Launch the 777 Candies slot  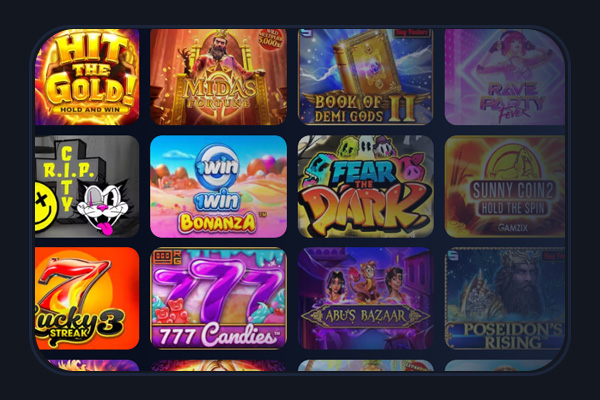[x=218, y=298]
